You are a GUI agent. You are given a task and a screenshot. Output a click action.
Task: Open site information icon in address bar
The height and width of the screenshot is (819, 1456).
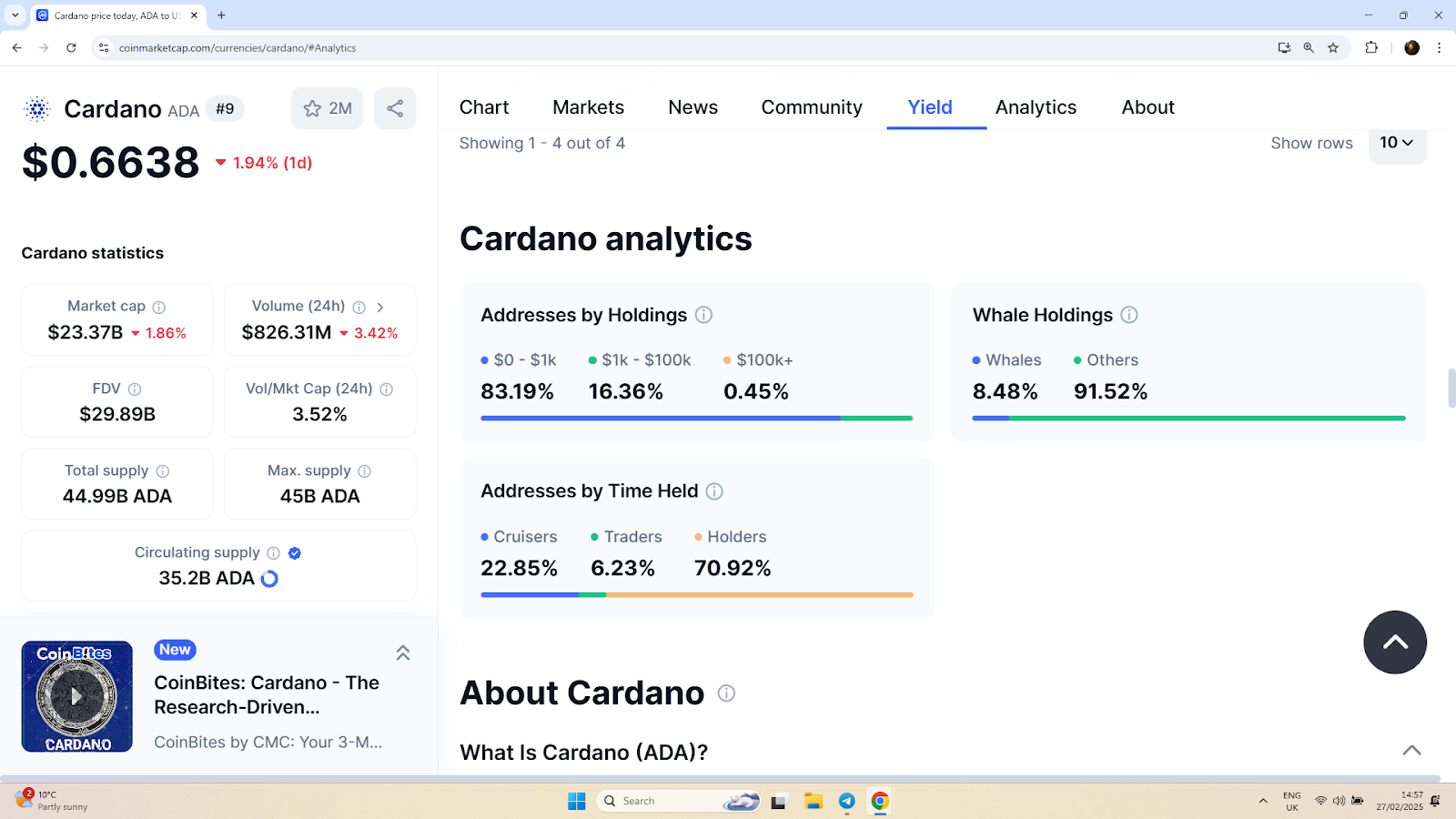coord(104,48)
